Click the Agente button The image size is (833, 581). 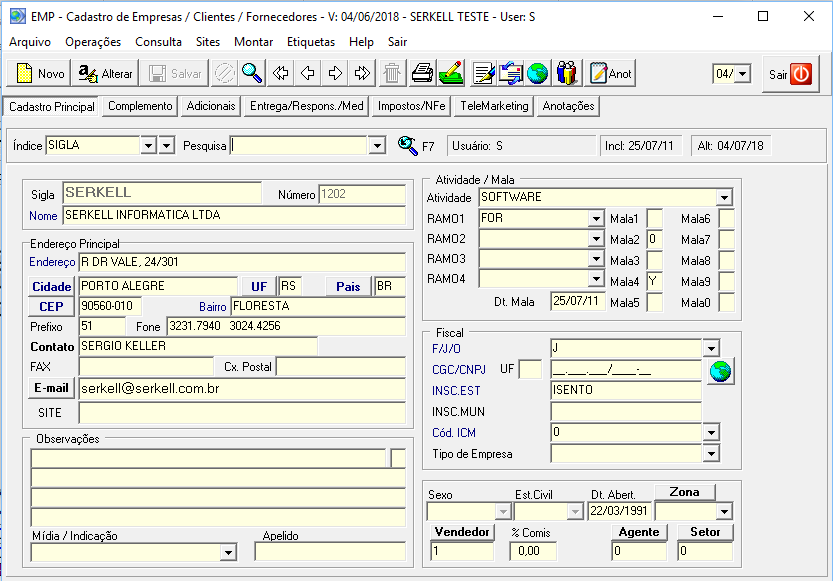click(639, 532)
